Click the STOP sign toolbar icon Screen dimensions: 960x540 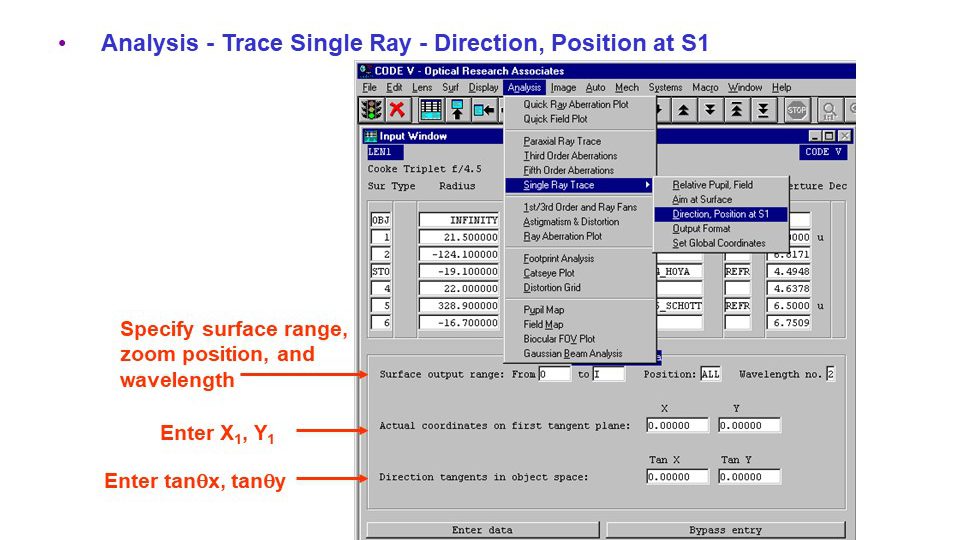[x=797, y=110]
